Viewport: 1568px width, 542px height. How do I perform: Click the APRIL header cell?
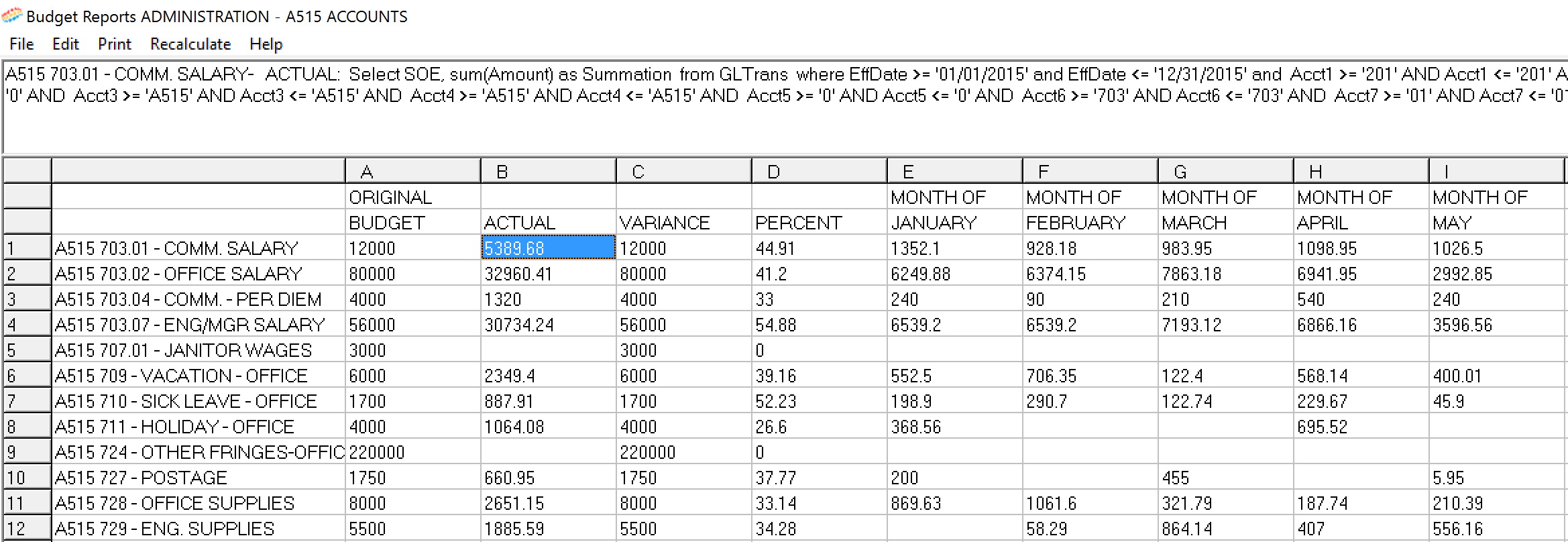[x=1361, y=222]
